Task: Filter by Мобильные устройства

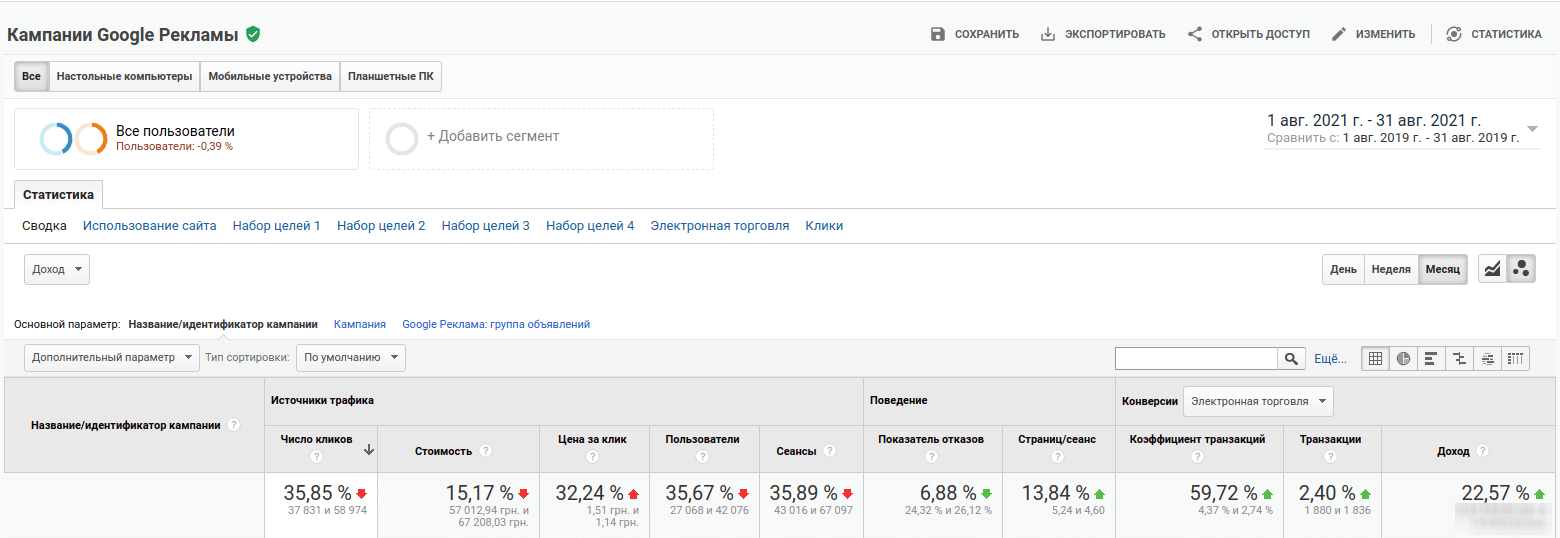Action: click(x=270, y=76)
